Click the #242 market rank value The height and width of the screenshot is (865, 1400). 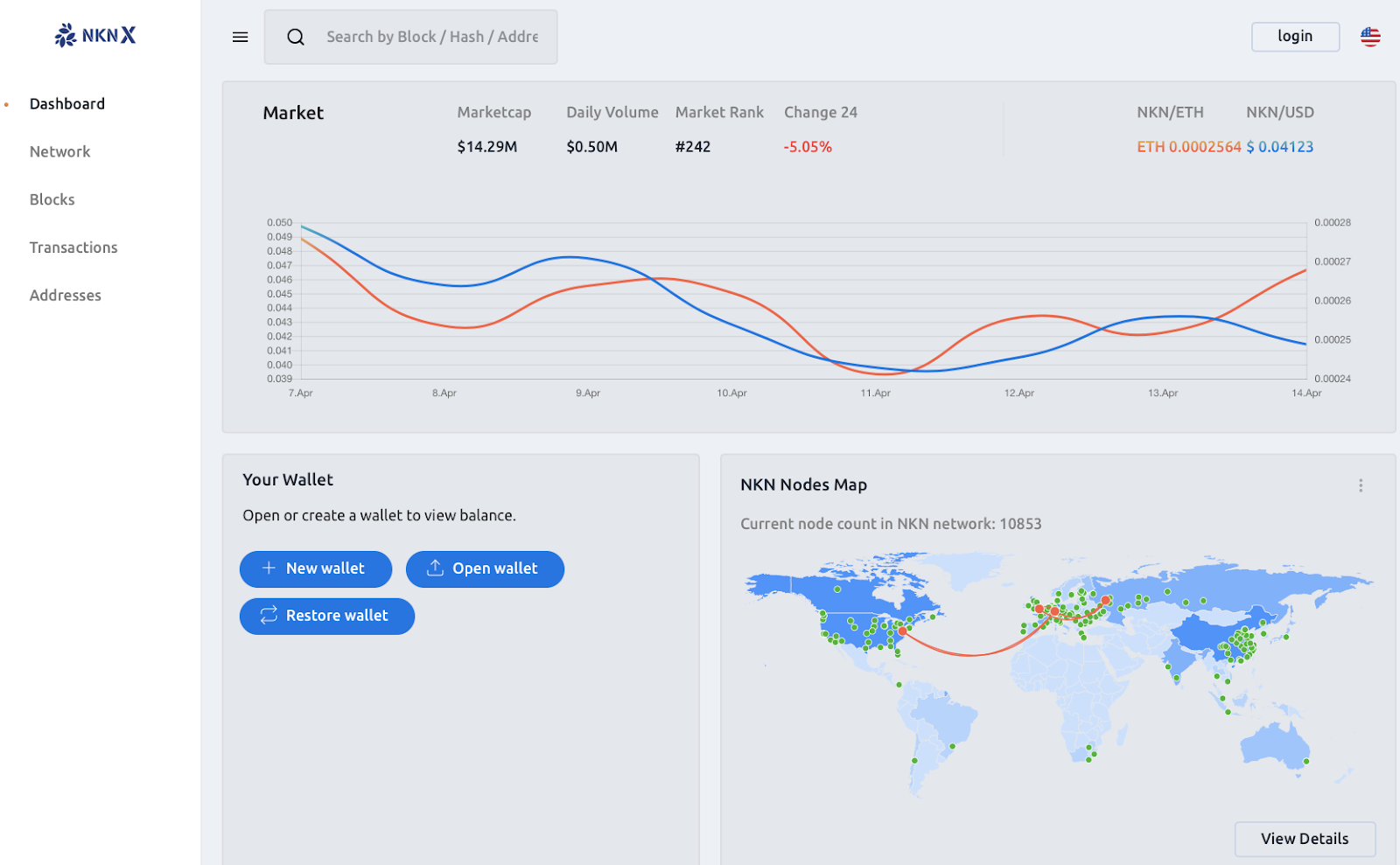coord(693,147)
